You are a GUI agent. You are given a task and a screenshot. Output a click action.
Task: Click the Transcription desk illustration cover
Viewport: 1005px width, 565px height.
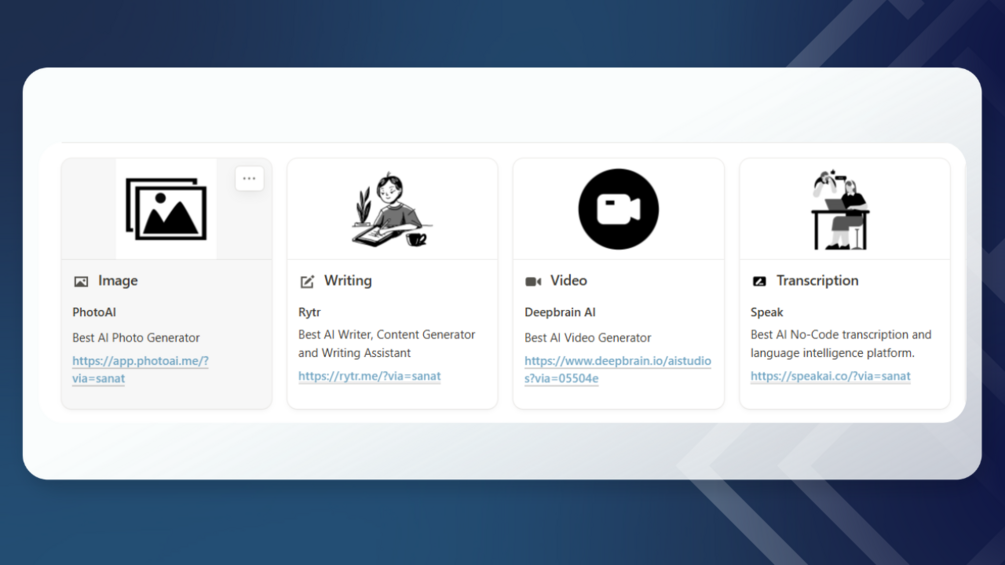point(840,209)
